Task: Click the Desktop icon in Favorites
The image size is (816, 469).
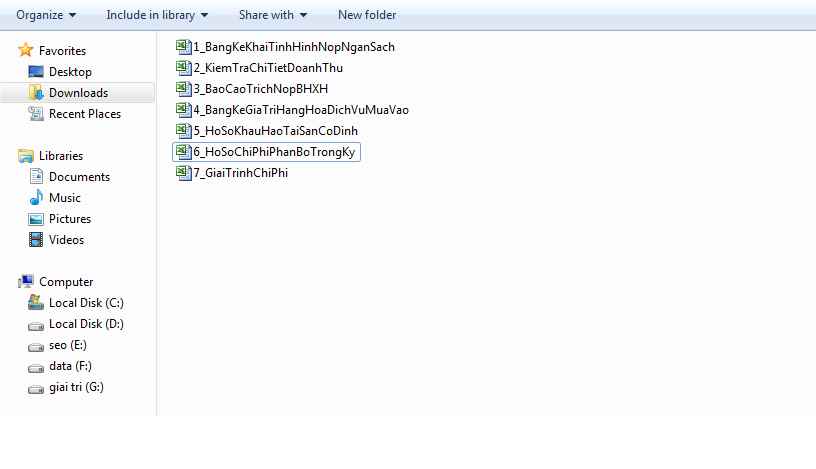Action: tap(36, 72)
